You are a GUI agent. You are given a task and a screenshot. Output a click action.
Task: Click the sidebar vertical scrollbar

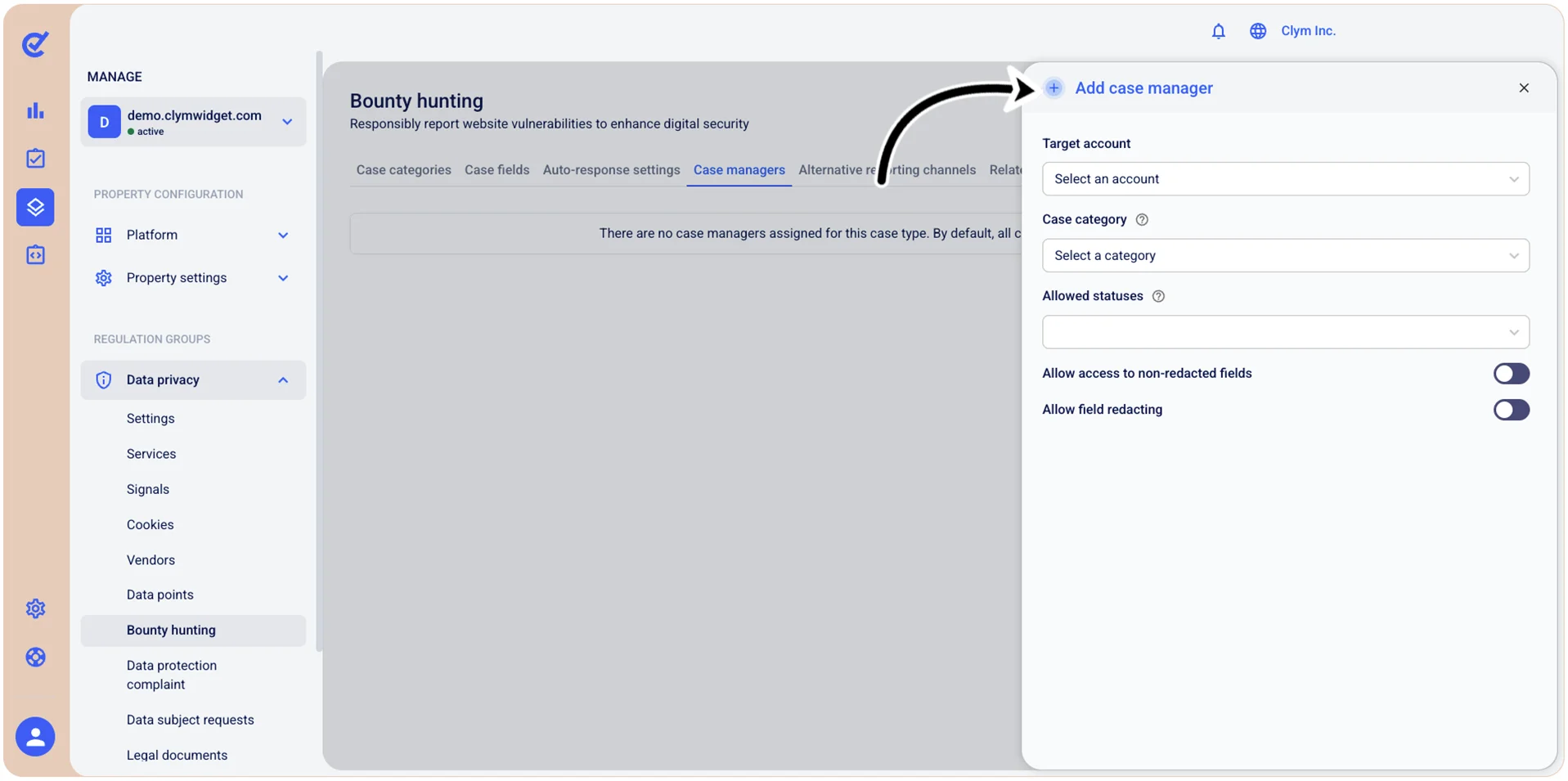(319, 352)
